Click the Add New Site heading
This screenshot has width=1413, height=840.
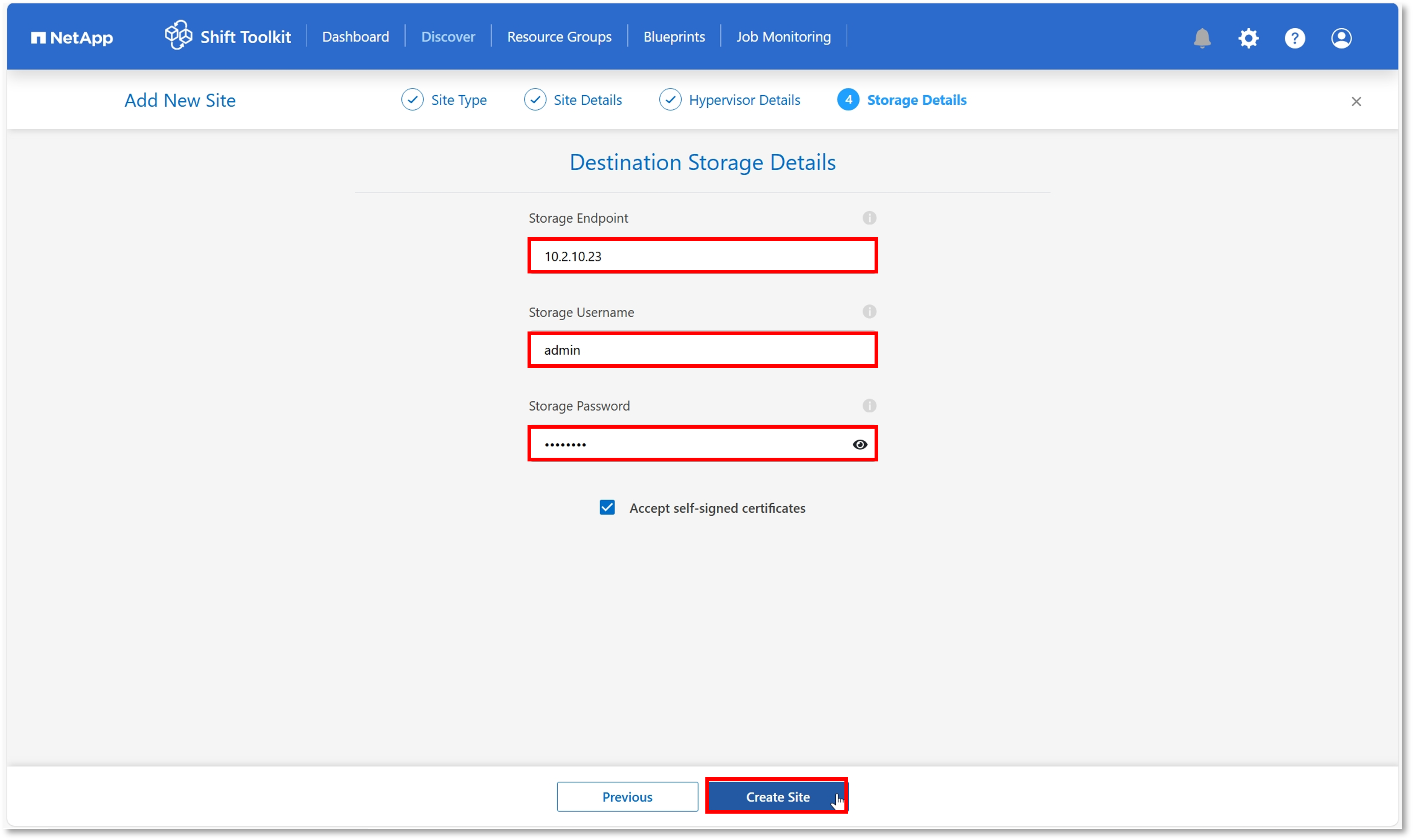(180, 100)
